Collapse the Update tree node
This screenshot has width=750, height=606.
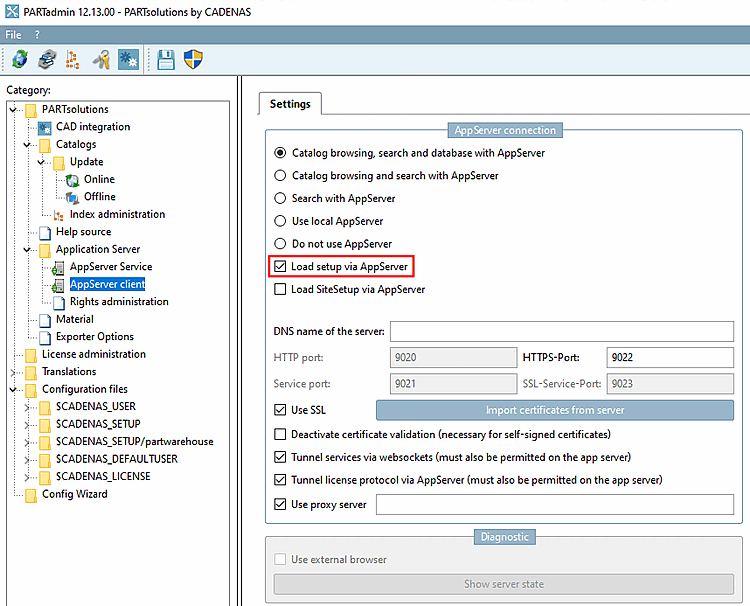pyautogui.click(x=41, y=162)
